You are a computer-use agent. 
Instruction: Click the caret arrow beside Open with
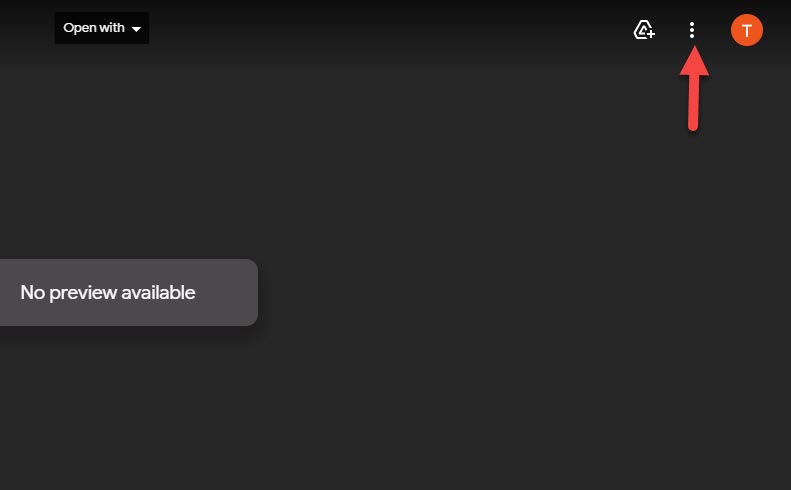[x=136, y=29]
